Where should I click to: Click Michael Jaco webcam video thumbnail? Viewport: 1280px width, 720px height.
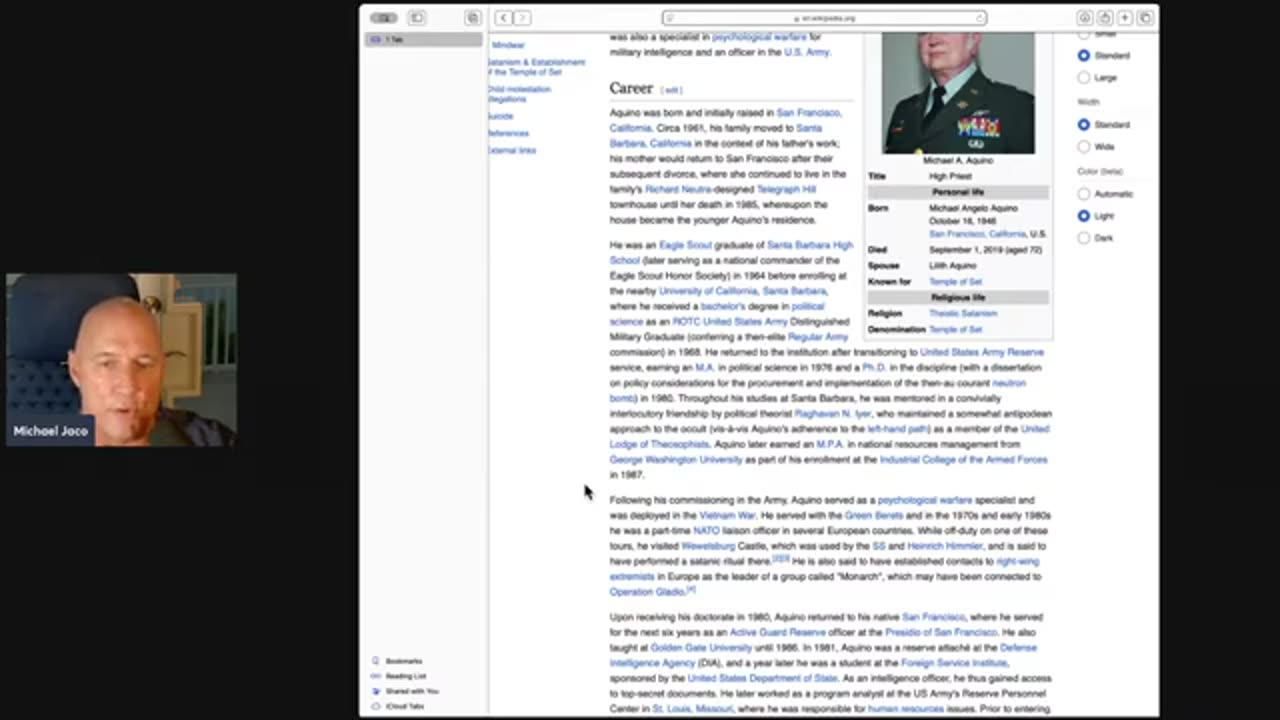121,360
